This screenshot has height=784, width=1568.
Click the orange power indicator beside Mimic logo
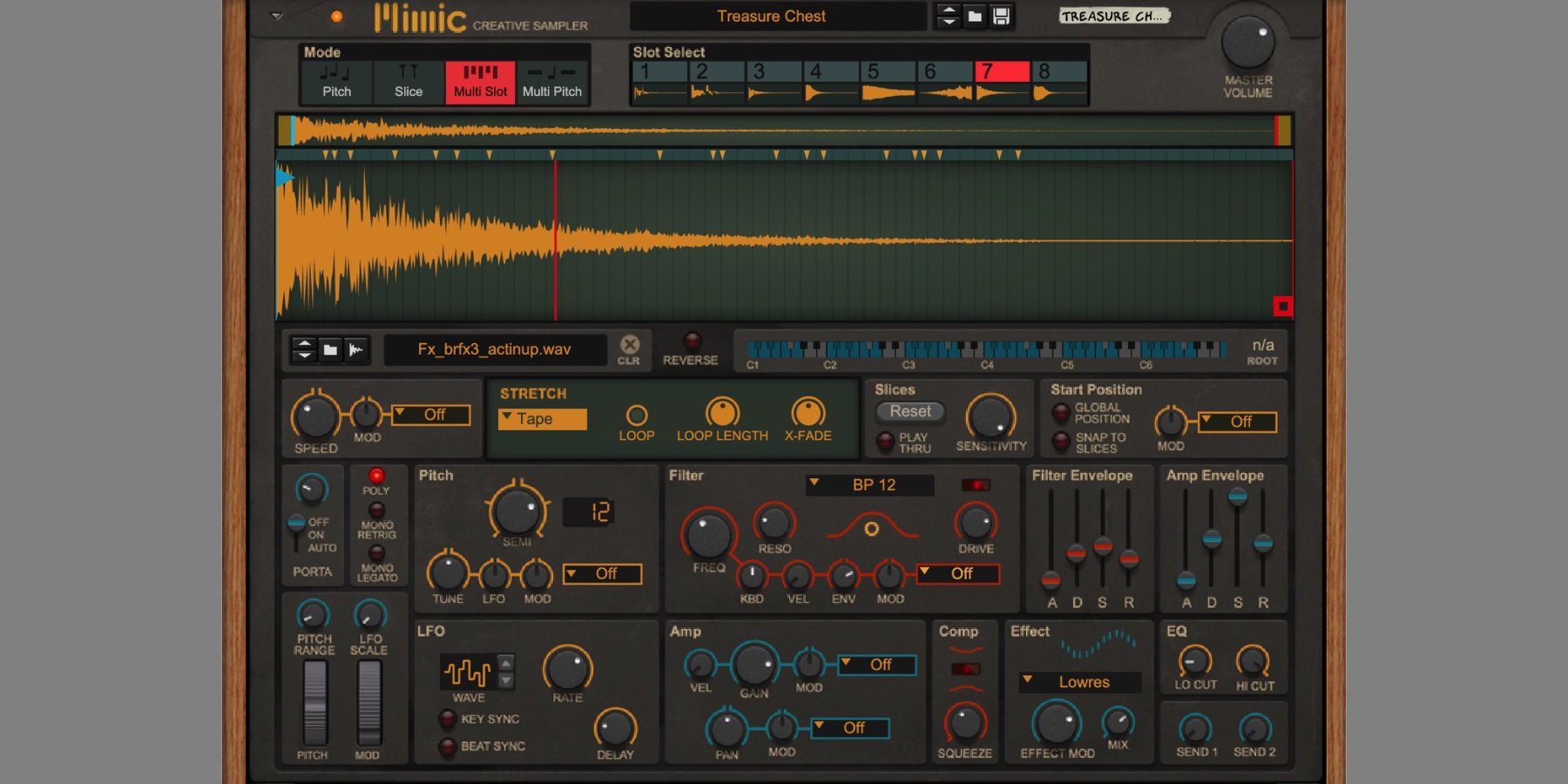point(336,17)
